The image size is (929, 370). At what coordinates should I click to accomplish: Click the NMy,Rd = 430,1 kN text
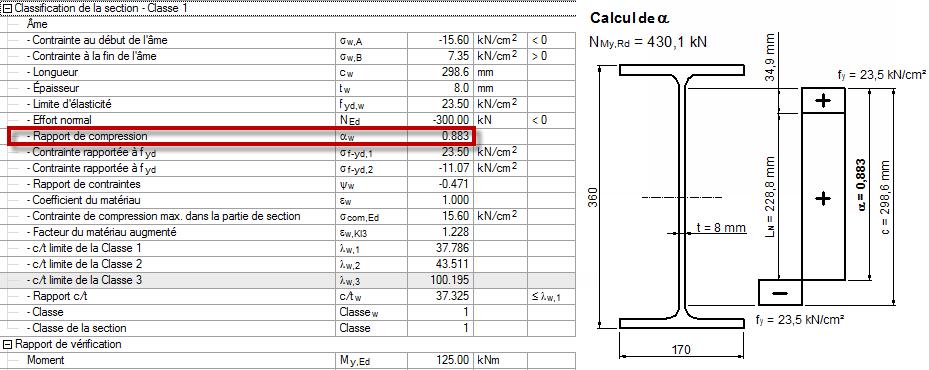pos(648,42)
